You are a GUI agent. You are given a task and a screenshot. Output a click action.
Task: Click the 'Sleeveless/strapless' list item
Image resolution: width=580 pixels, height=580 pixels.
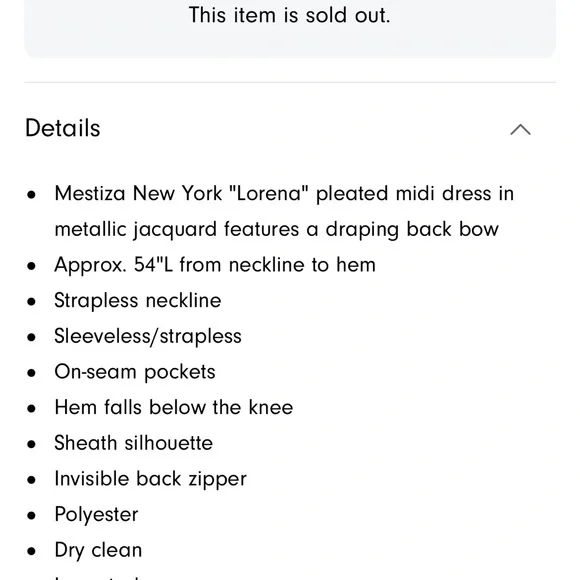coord(148,336)
